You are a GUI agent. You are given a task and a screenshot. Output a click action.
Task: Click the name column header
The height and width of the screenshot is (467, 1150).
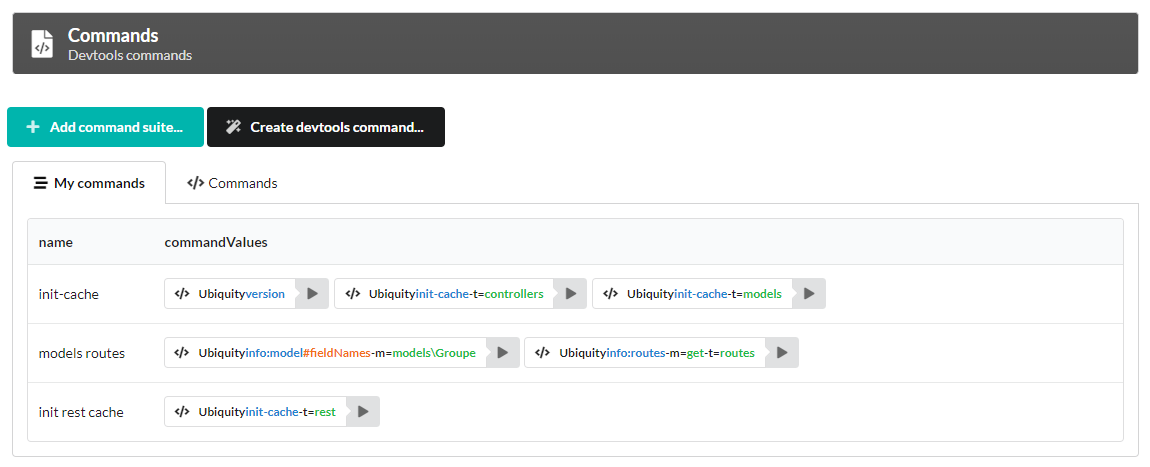(x=56, y=242)
